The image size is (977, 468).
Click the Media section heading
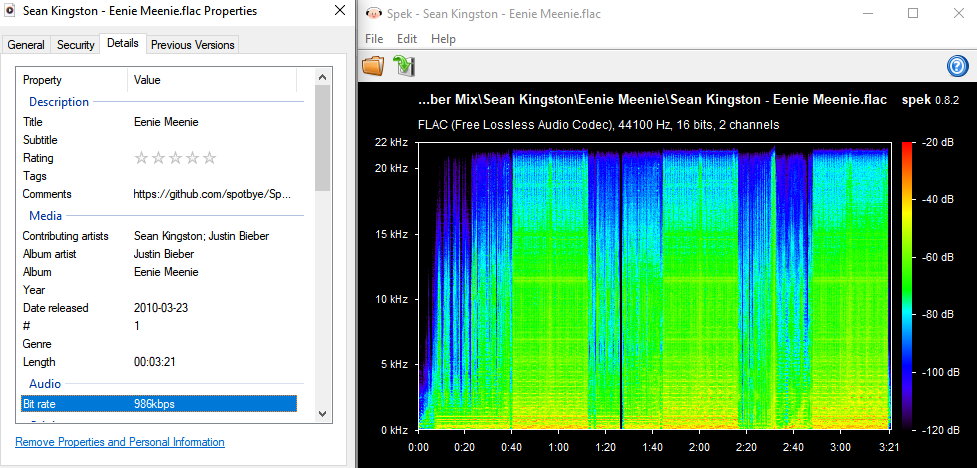coord(45,216)
